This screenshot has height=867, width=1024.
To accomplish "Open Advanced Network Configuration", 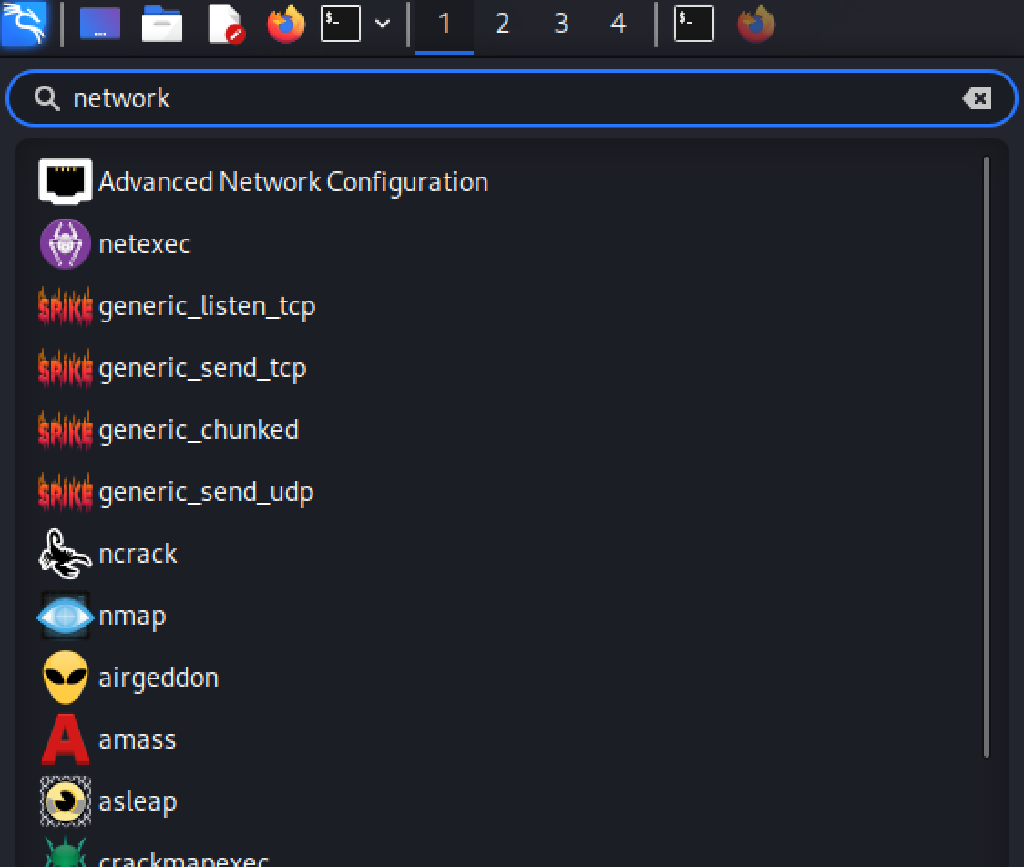I will (294, 181).
